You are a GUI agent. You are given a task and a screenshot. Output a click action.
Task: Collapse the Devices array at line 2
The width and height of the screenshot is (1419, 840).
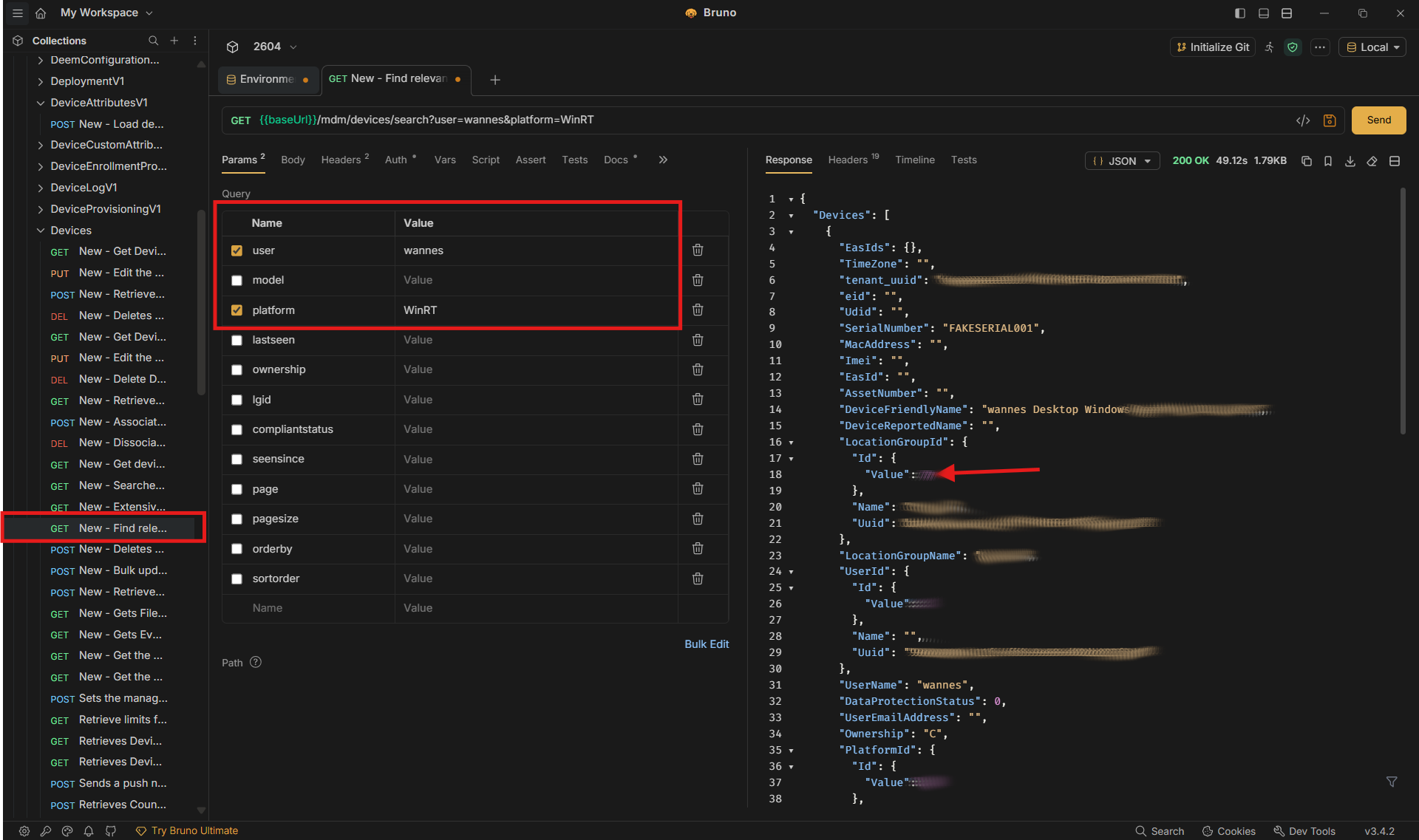pos(791,216)
